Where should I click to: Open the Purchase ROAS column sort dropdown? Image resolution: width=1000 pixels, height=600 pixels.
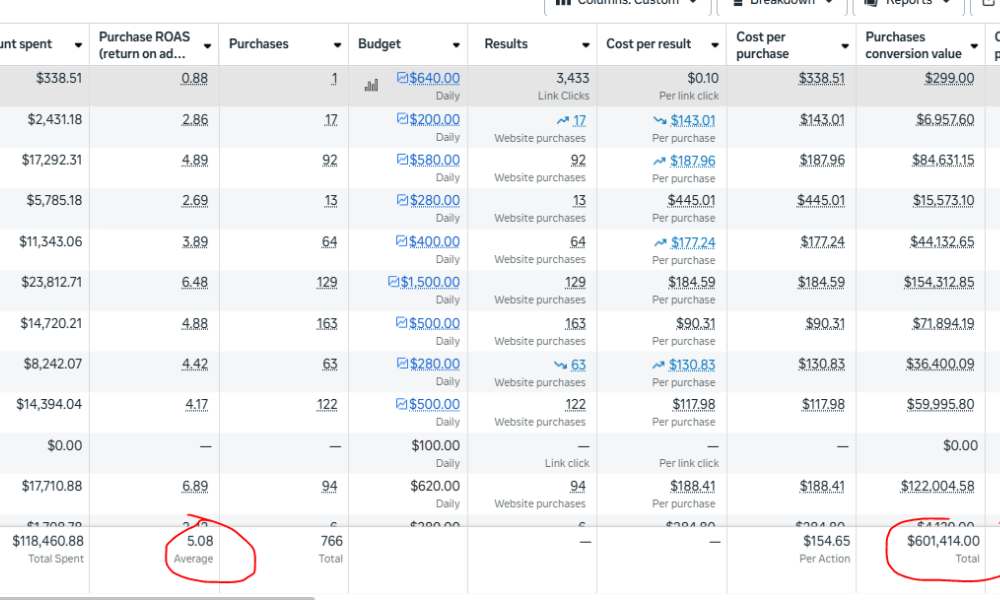pos(207,46)
